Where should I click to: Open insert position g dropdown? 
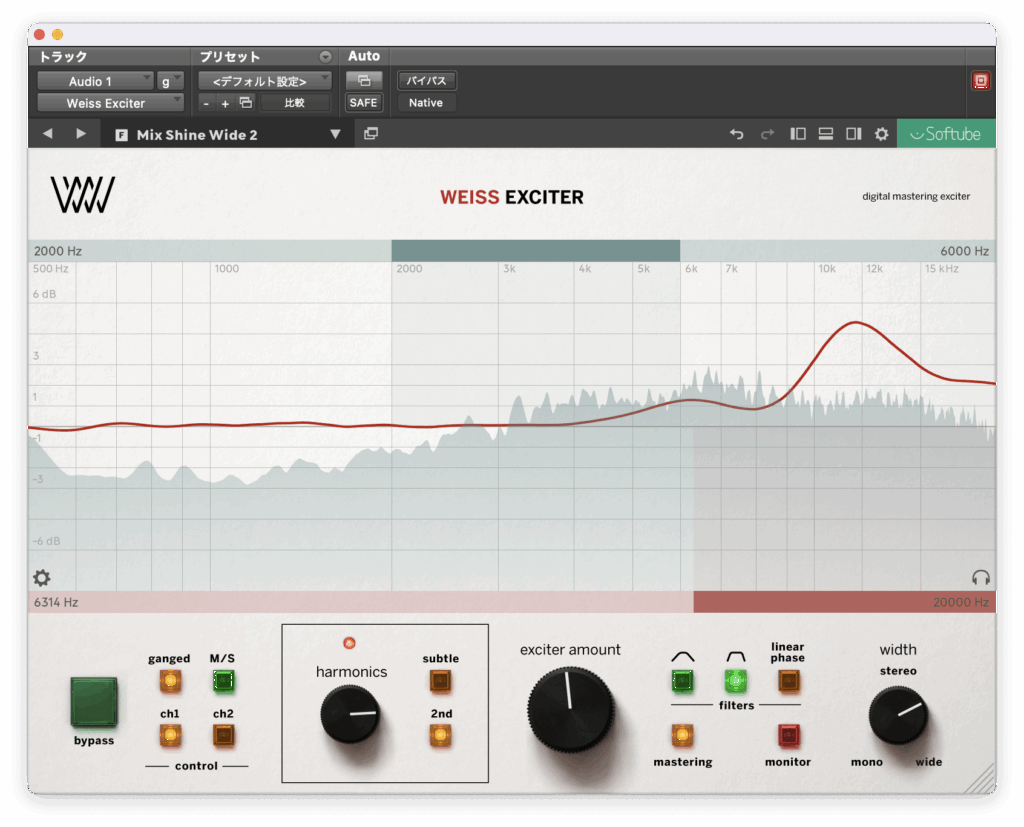[x=170, y=81]
